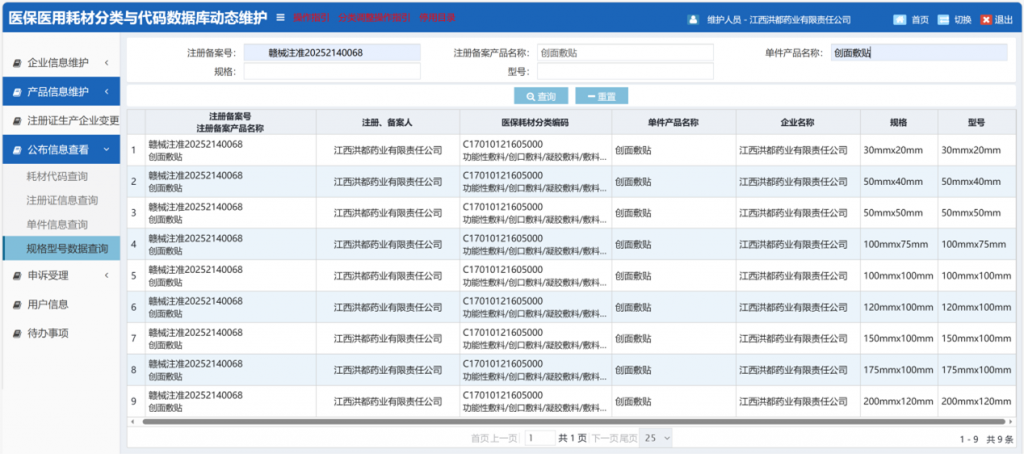1024x454 pixels.
Task: Click the hamburger menu icon in header
Action: 280,18
